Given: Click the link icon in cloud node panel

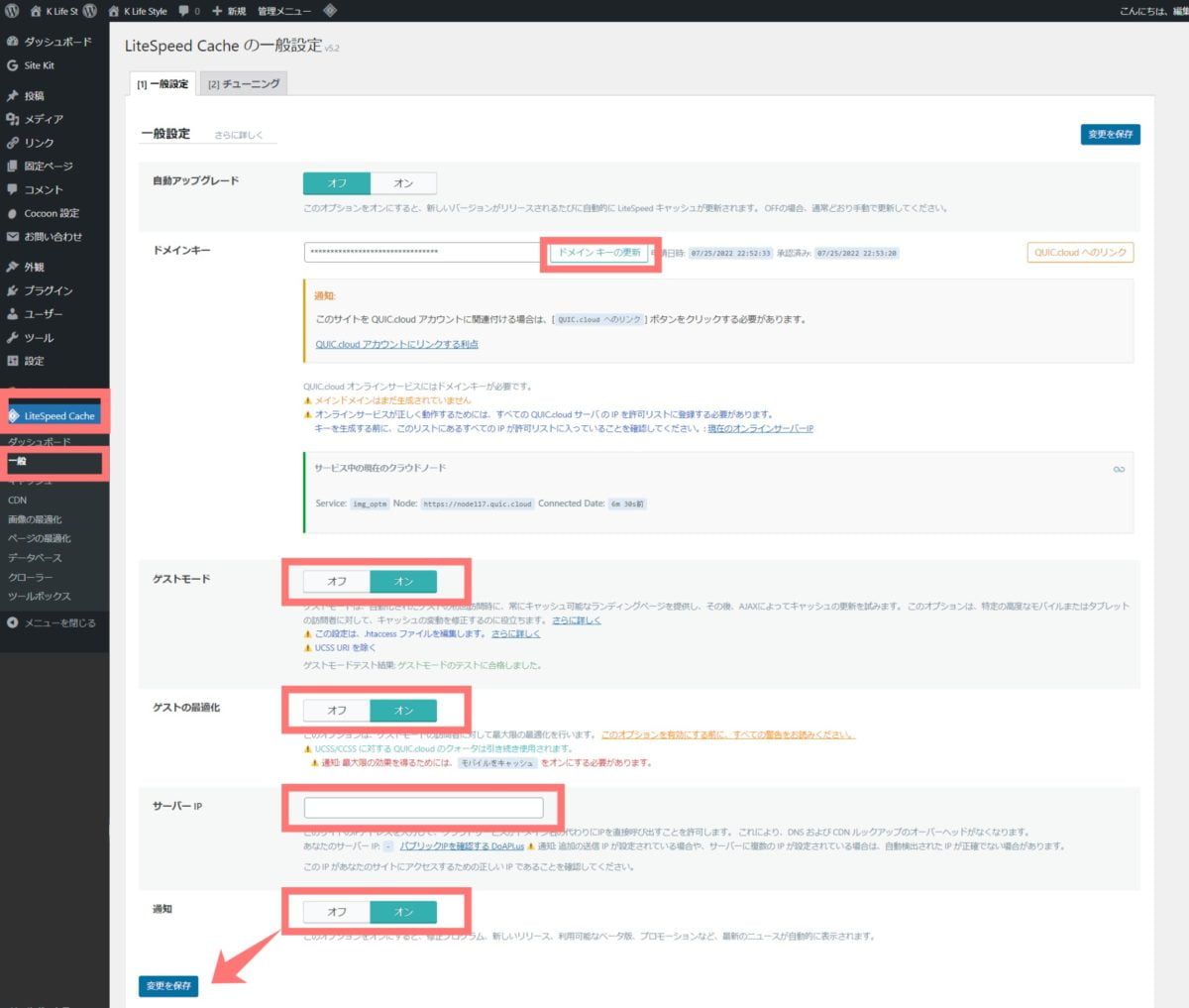Looking at the screenshot, I should 1119,469.
